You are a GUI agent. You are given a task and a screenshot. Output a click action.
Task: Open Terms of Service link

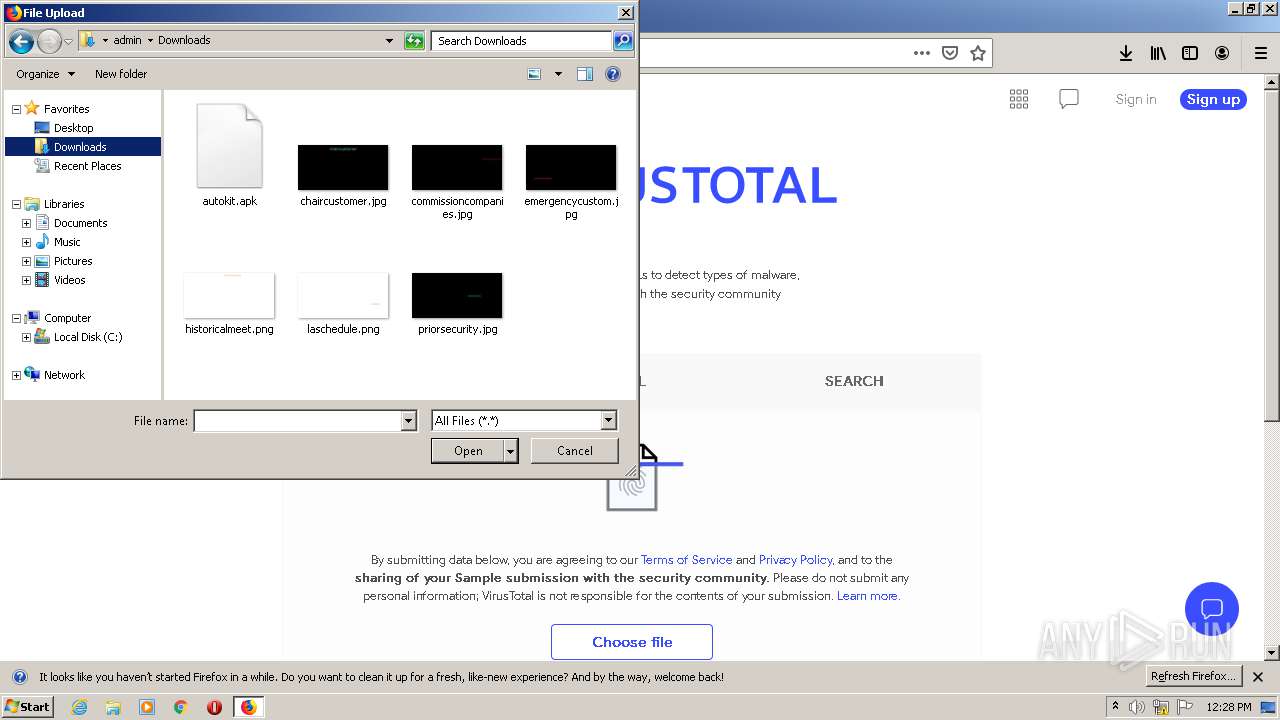687,560
